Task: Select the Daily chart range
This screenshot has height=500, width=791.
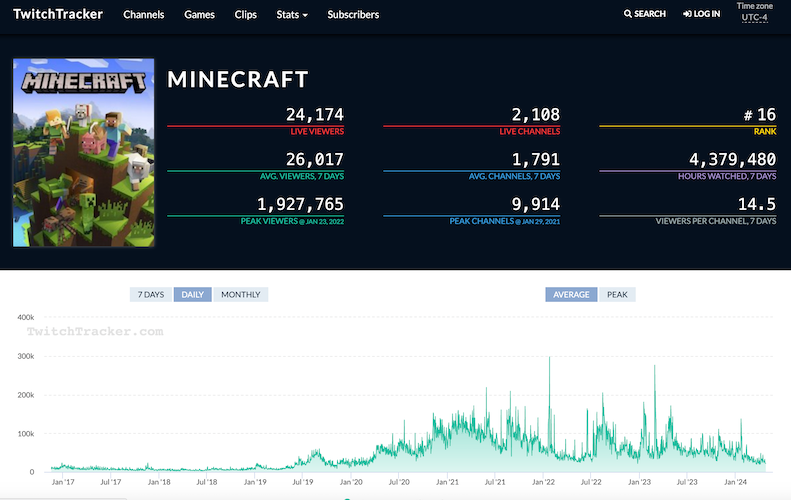Action: pyautogui.click(x=192, y=294)
